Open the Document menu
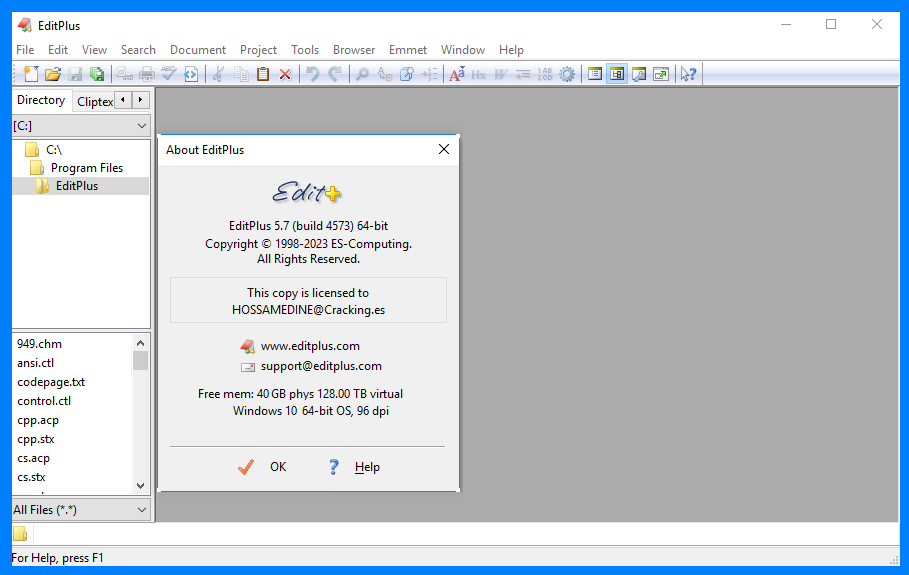909x575 pixels. pyautogui.click(x=198, y=50)
